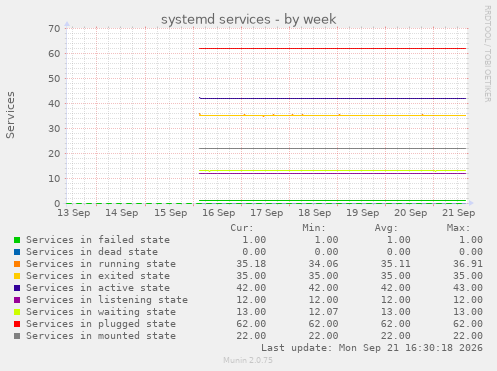Screen dimensions: 497x371
Task: Click the lime waiting state legend swatch
Action: tap(17, 312)
